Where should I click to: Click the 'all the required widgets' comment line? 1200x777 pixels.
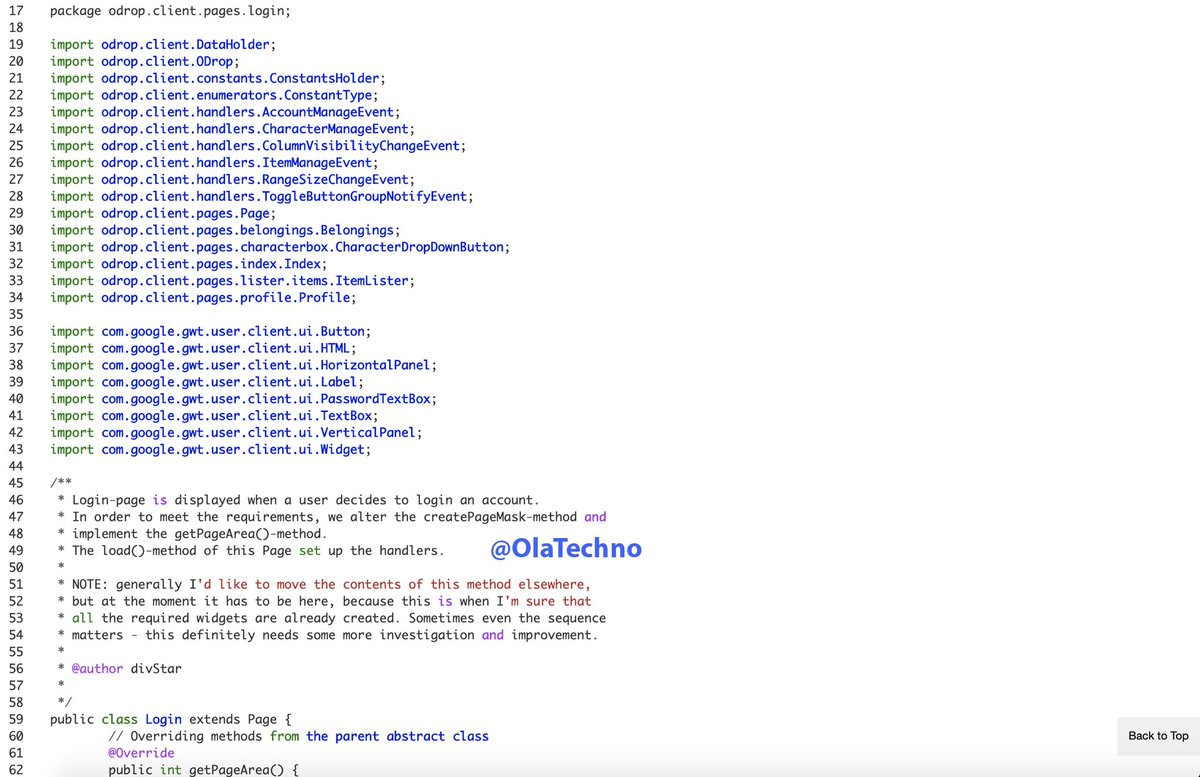[332, 619]
